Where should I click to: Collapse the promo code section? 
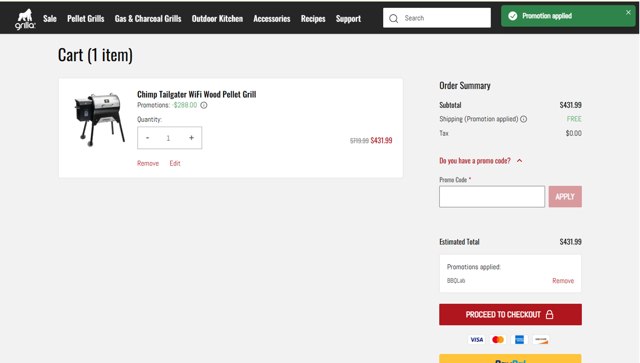(520, 161)
